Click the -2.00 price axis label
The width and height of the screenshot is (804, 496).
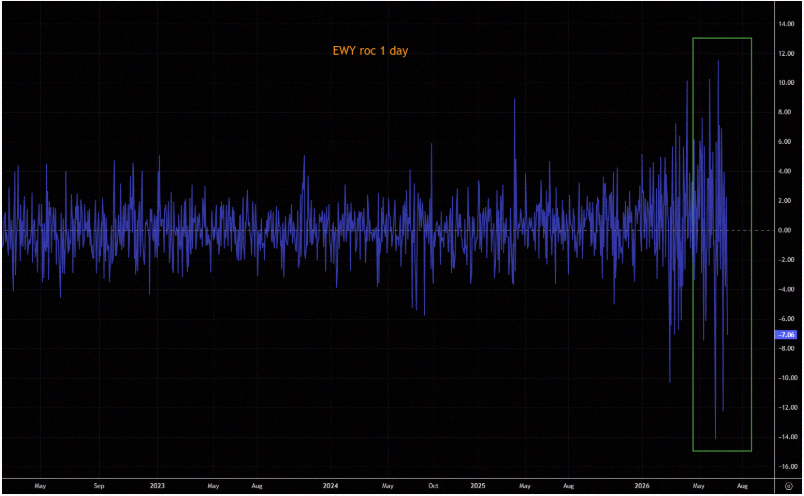pos(786,260)
